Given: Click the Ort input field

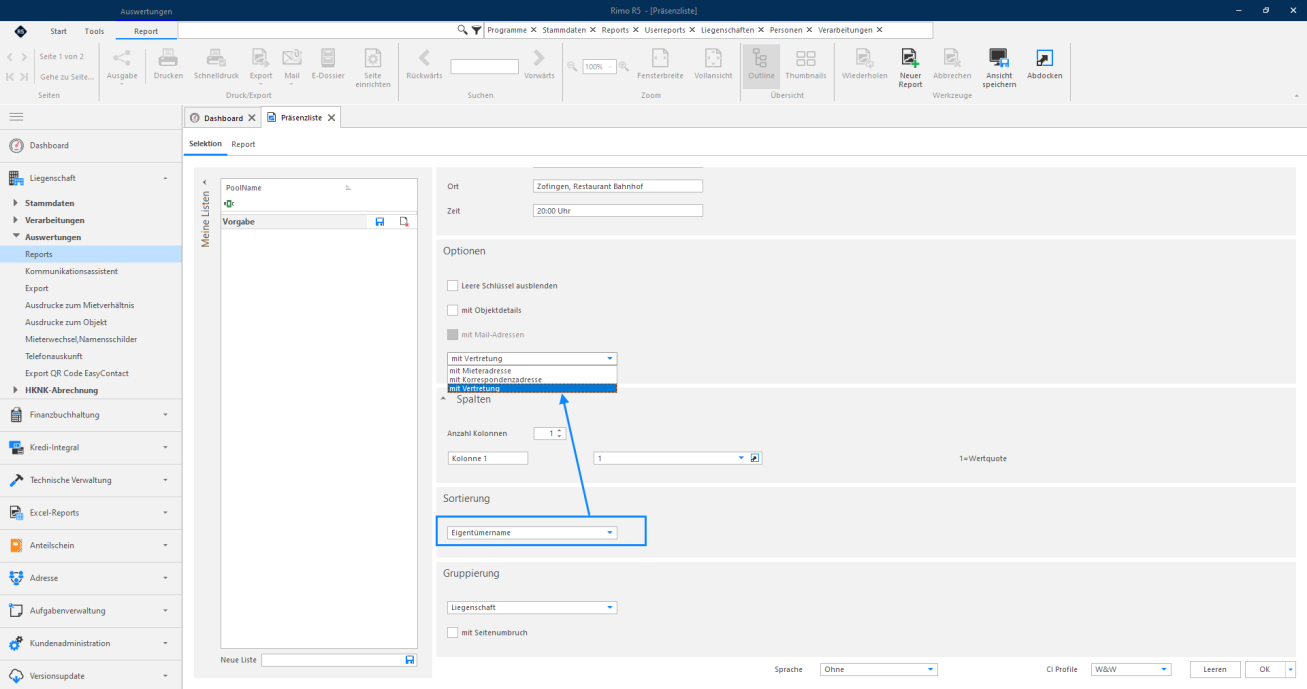Looking at the screenshot, I should 618,186.
